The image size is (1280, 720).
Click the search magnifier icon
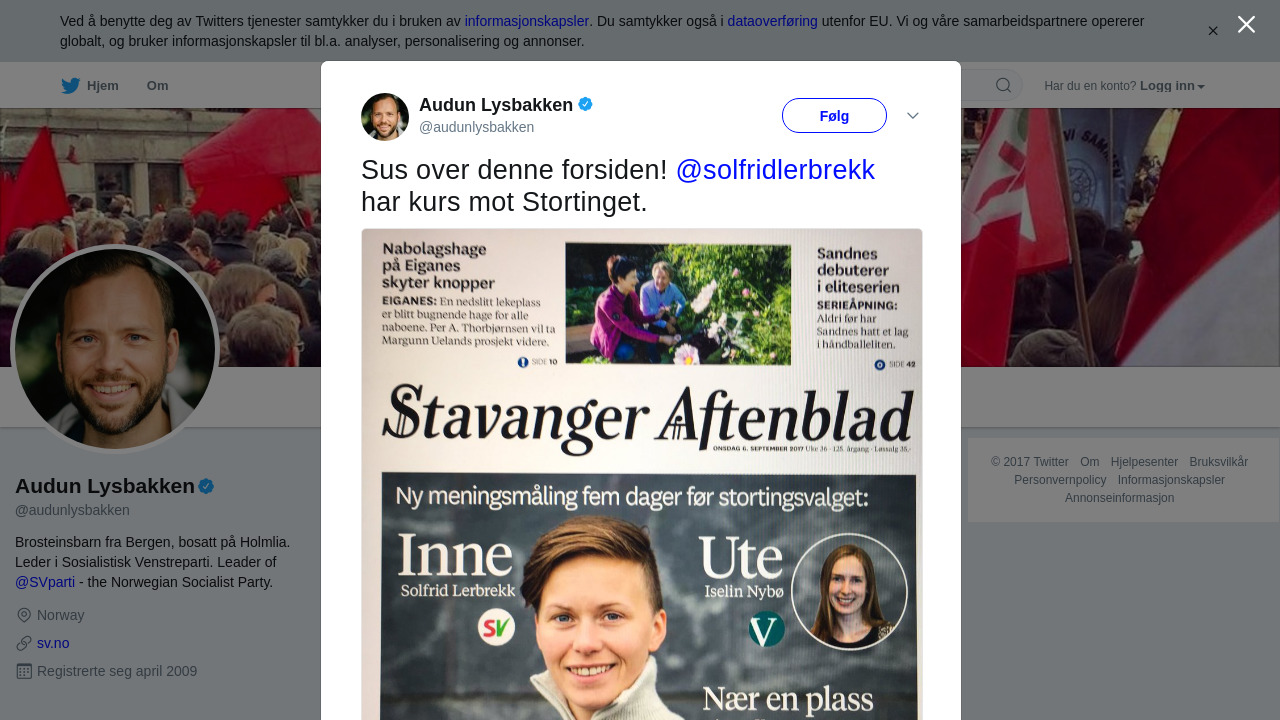[1003, 85]
